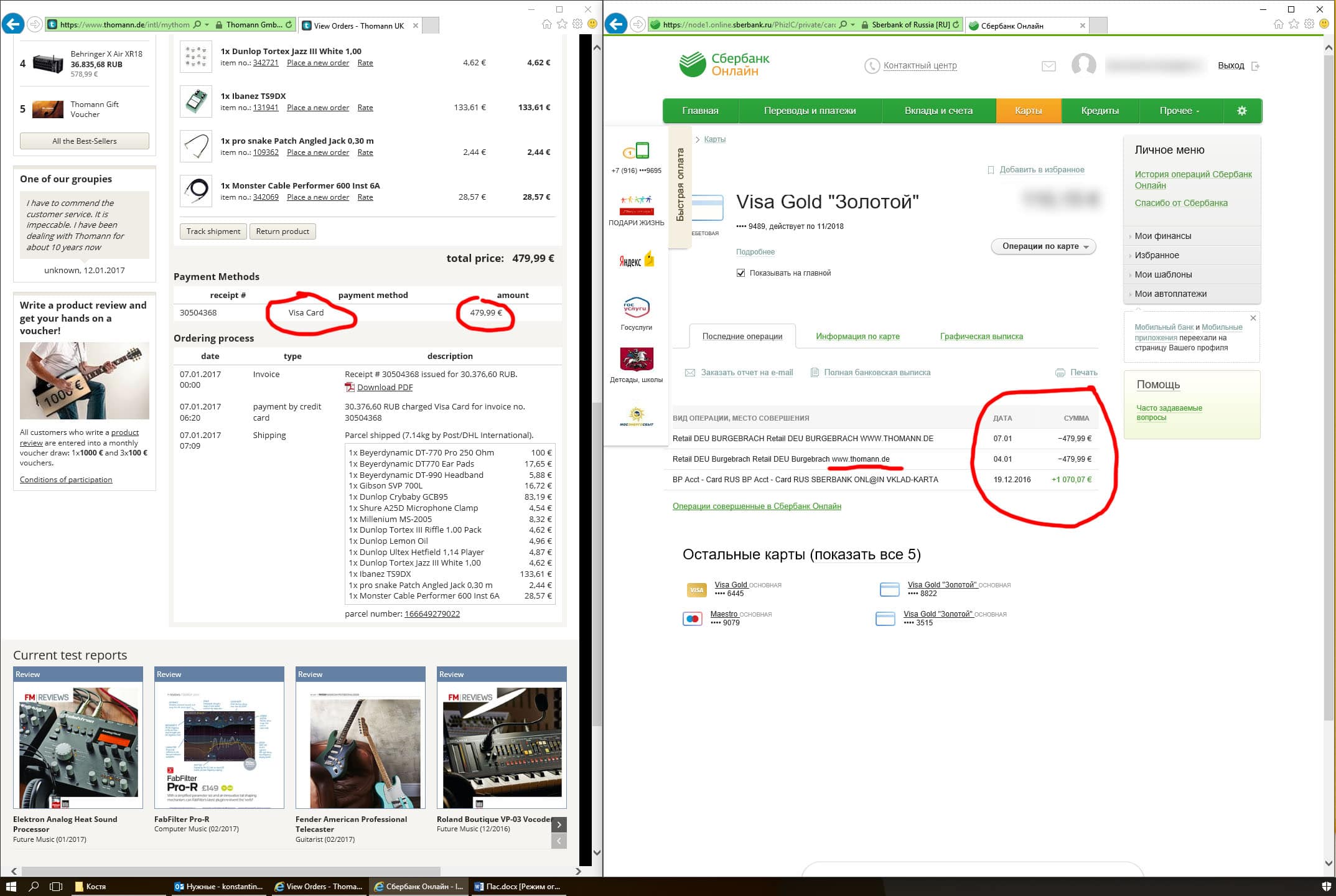This screenshot has height=896, width=1336.
Task: Click the Download PDF invoice icon
Action: [350, 387]
